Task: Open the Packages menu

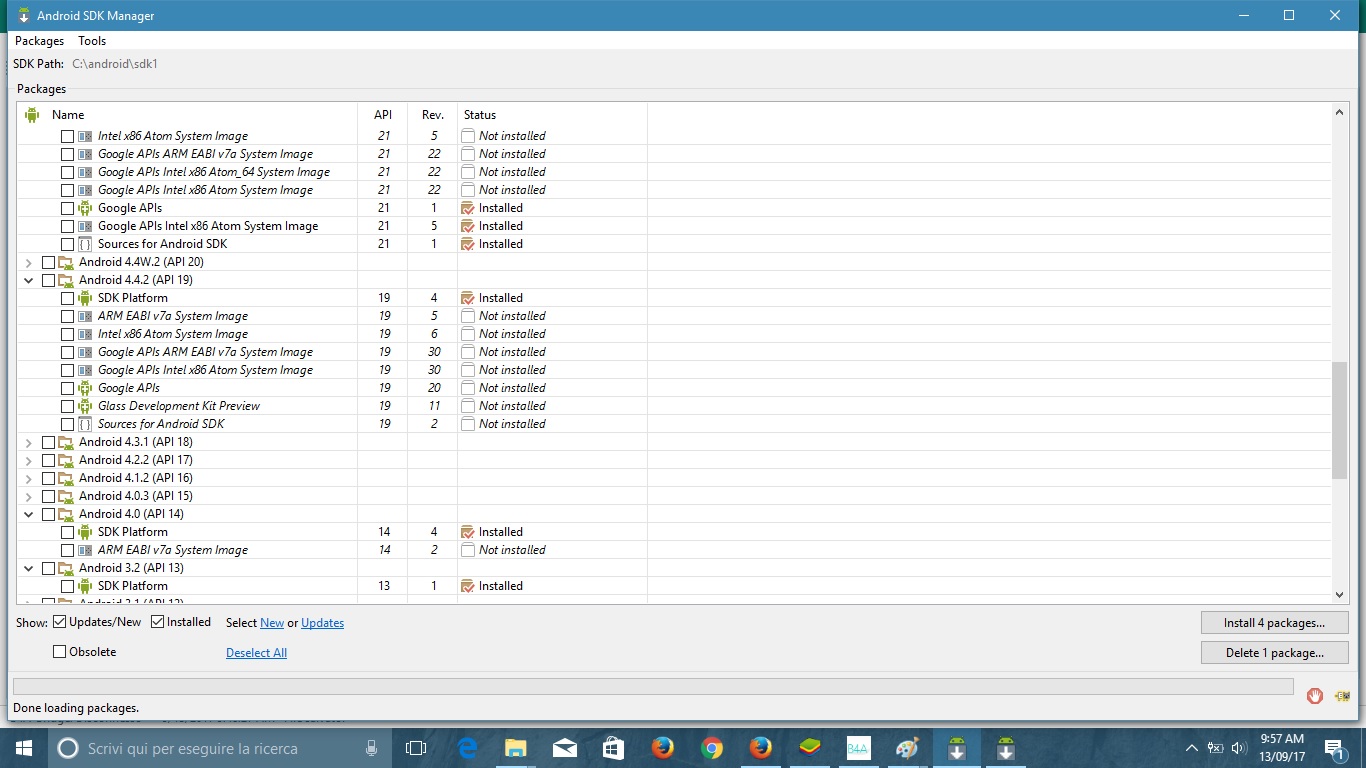Action: (39, 41)
